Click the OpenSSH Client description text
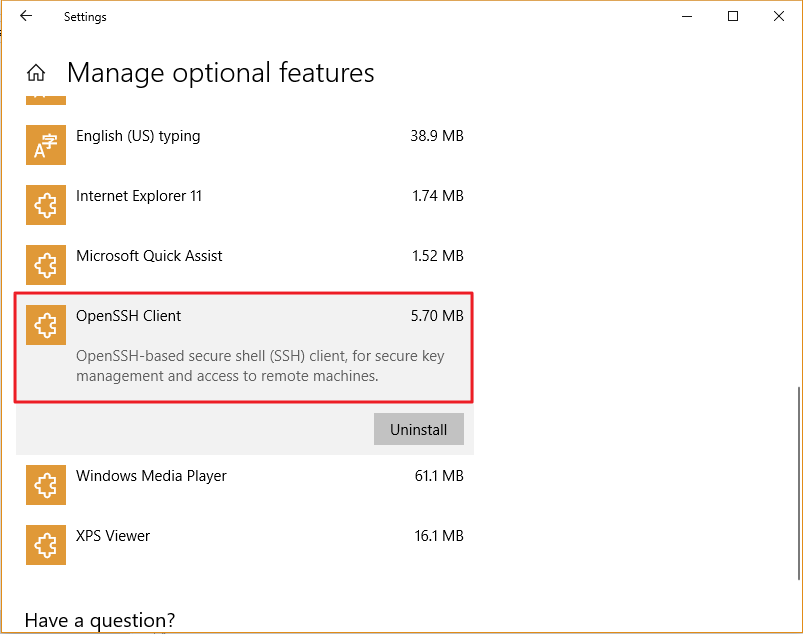This screenshot has width=803, height=634. [x=260, y=366]
